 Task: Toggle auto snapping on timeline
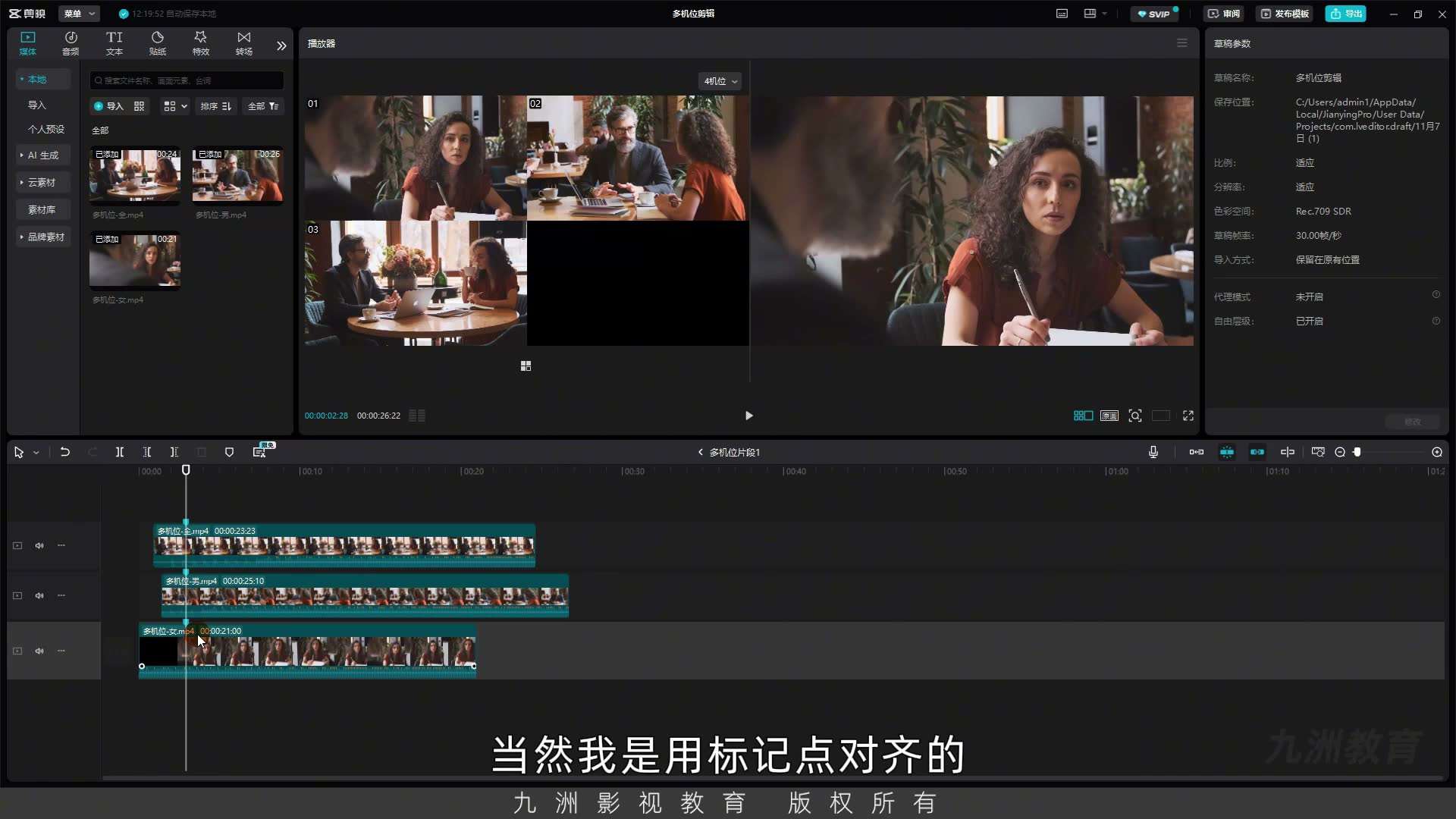tap(1226, 452)
